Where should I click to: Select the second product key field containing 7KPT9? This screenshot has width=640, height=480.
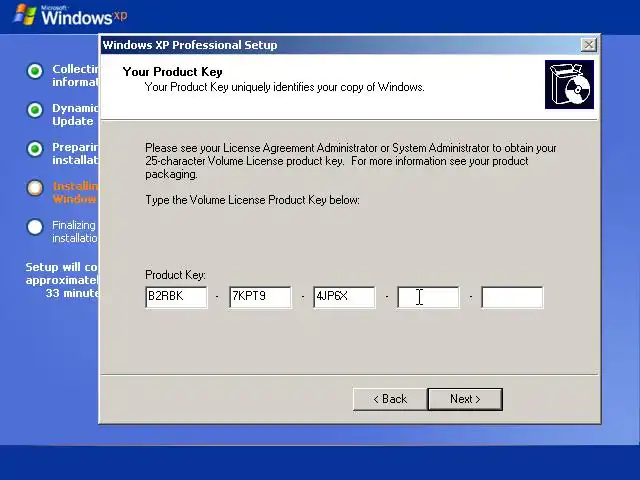tap(260, 297)
